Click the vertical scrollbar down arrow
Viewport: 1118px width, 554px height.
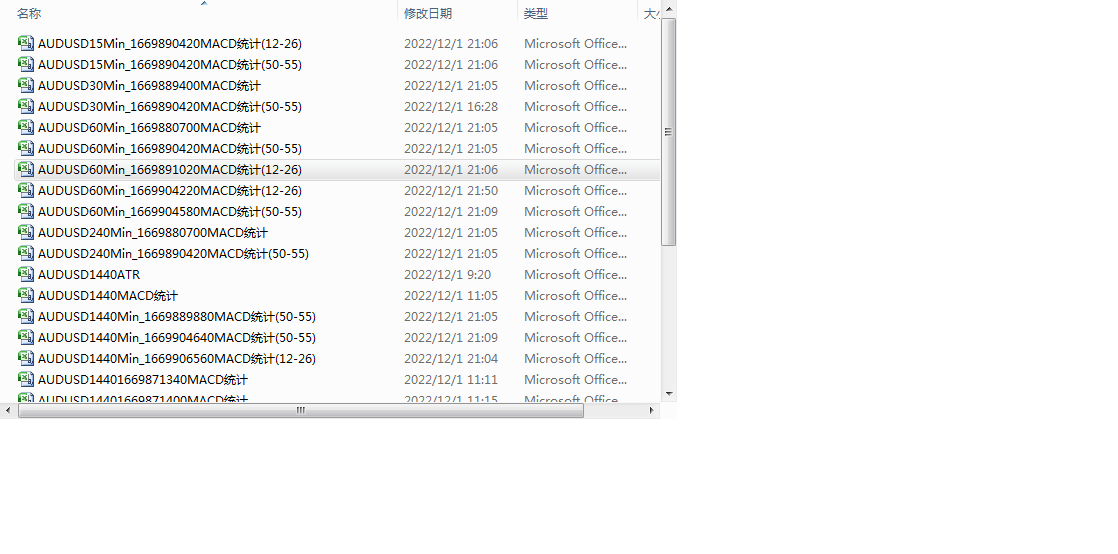coord(669,393)
